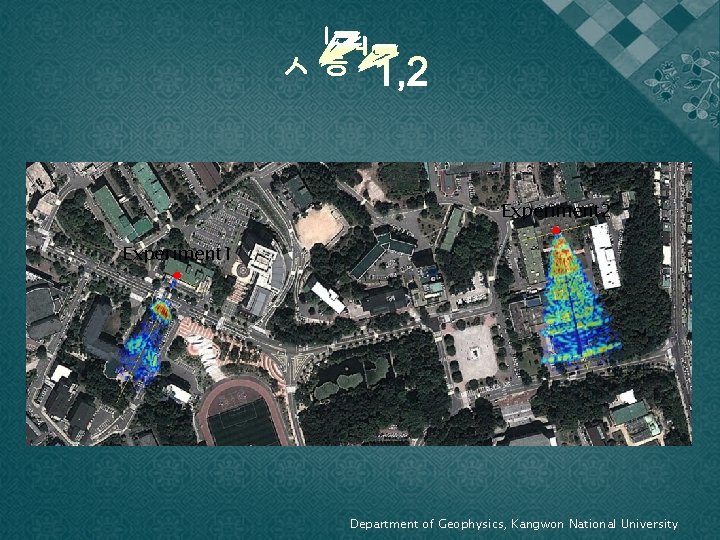Click the Experiment1 heatmap overlay
The width and height of the screenshot is (720, 540).
pyautogui.click(x=146, y=337)
